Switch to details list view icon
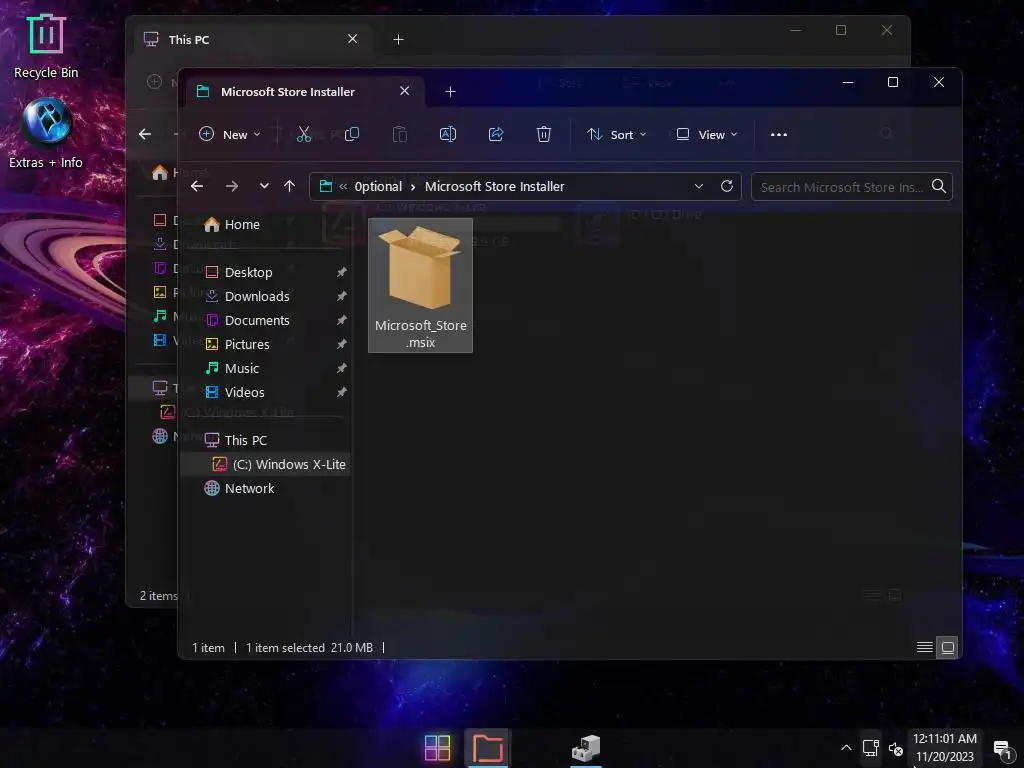1024x768 pixels. click(924, 647)
